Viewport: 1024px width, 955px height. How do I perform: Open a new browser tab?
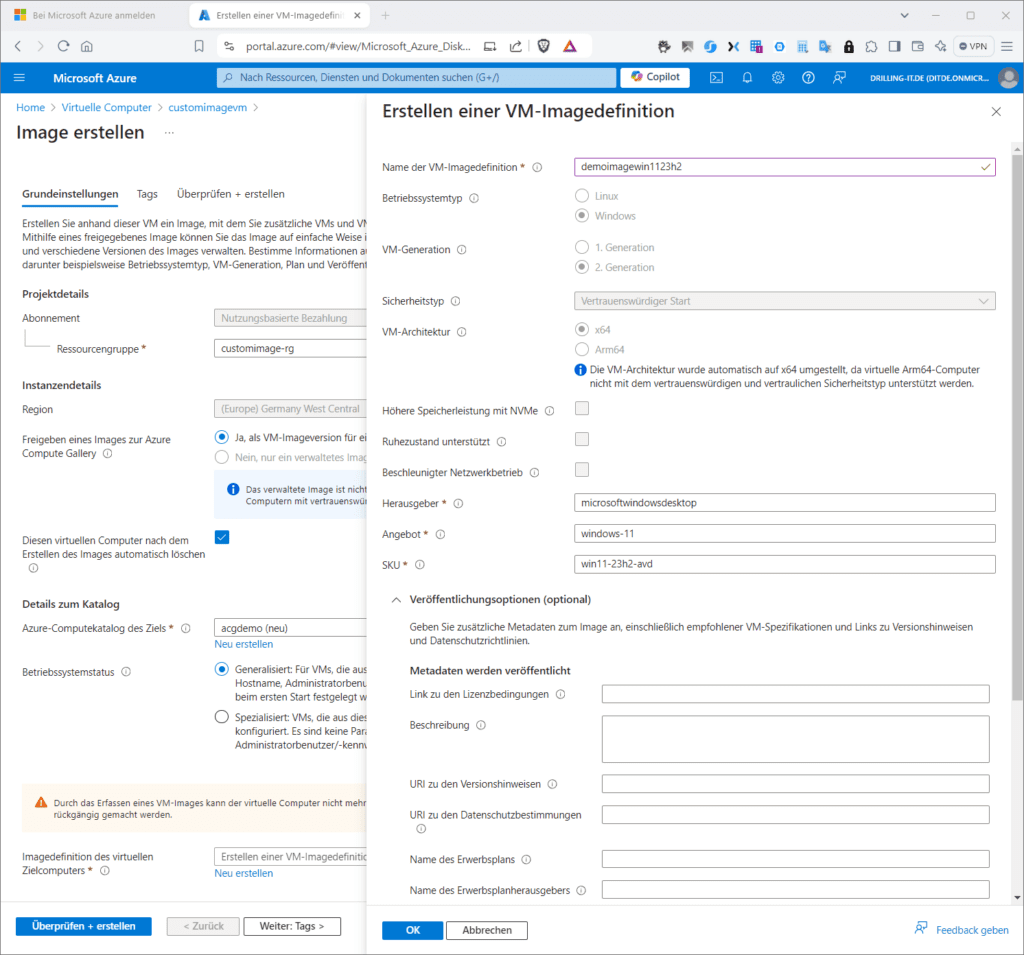(x=385, y=16)
